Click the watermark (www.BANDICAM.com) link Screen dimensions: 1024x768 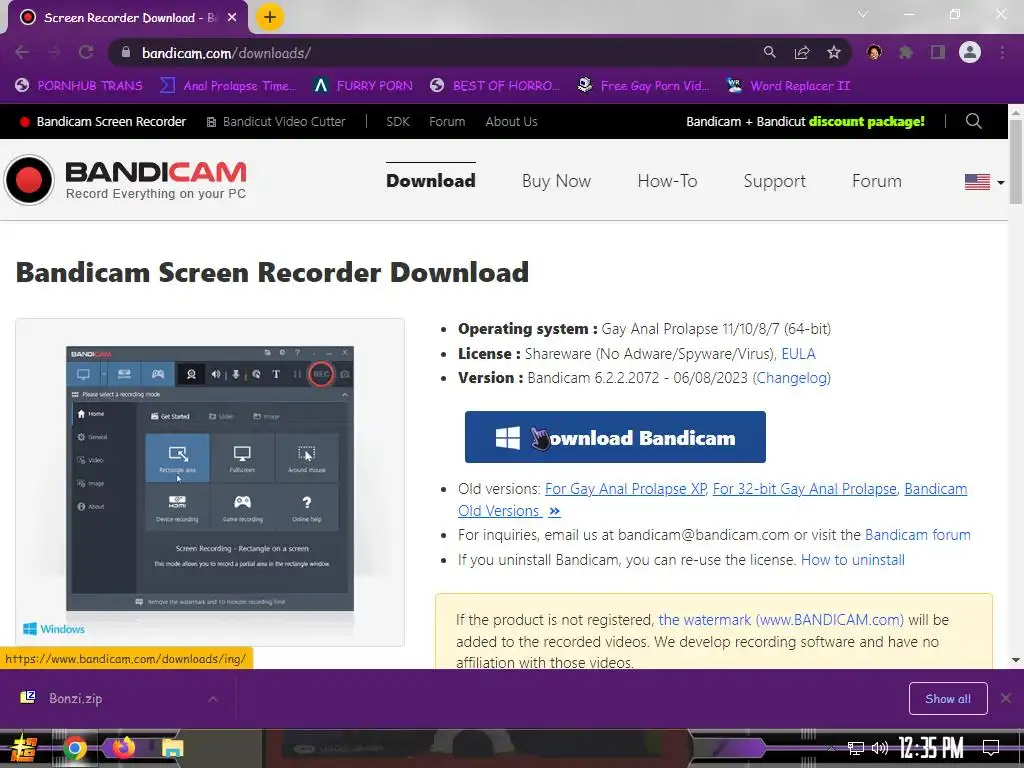point(781,620)
